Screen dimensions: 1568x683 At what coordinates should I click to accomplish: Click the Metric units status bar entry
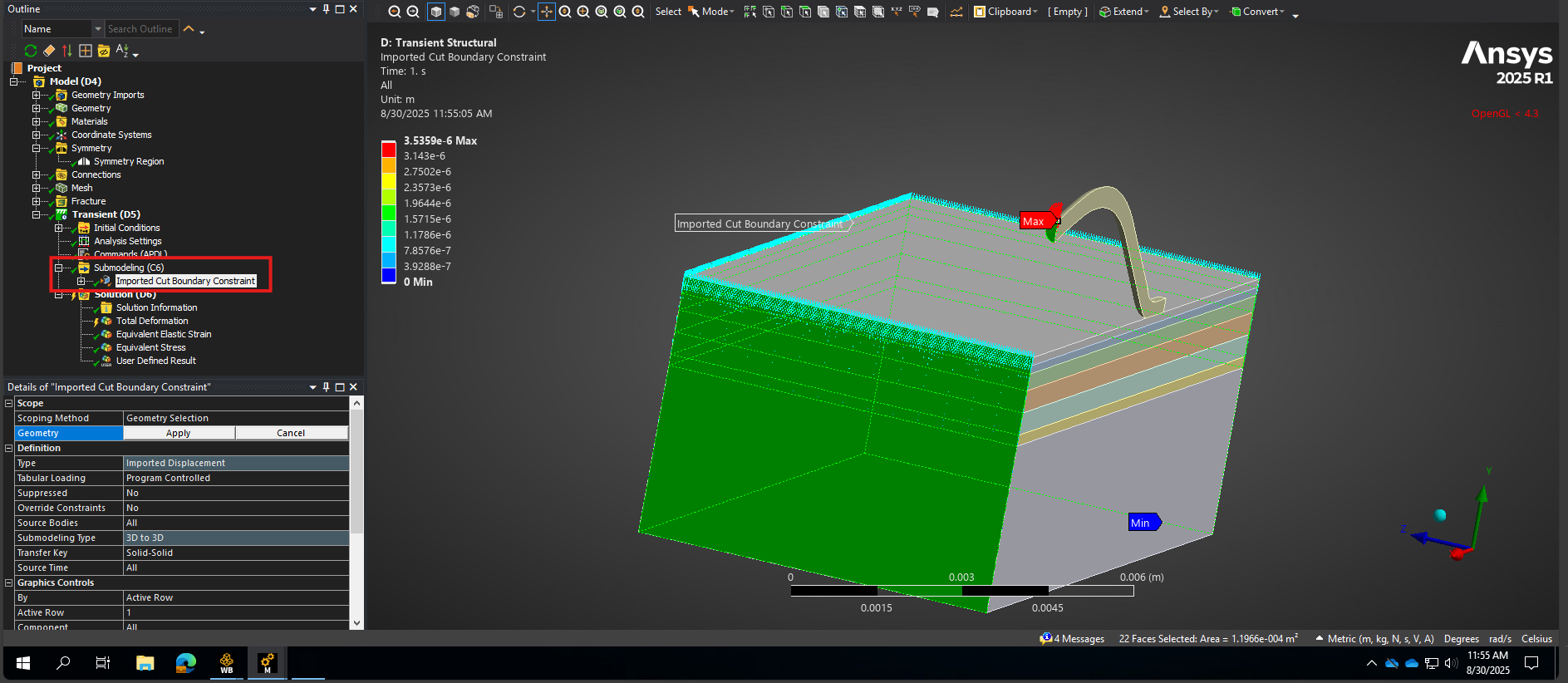point(1380,639)
